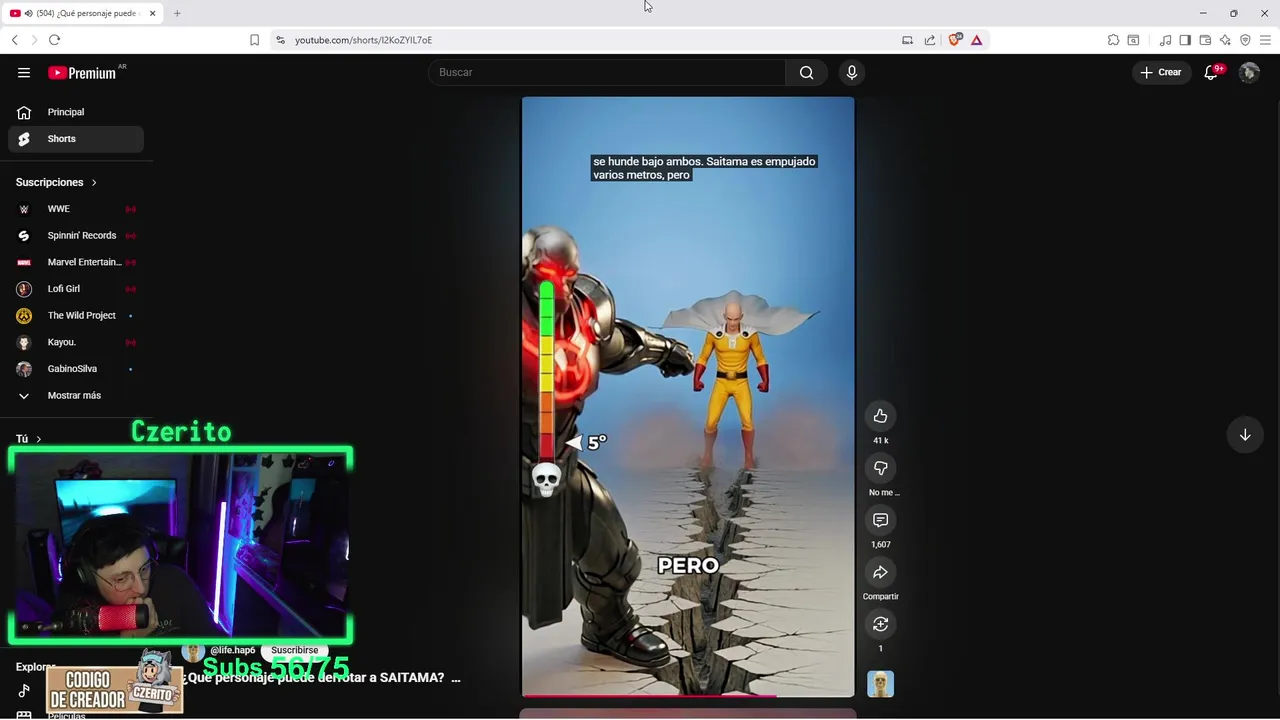Share the short via Compartir
The height and width of the screenshot is (720, 1280).
[x=880, y=572]
